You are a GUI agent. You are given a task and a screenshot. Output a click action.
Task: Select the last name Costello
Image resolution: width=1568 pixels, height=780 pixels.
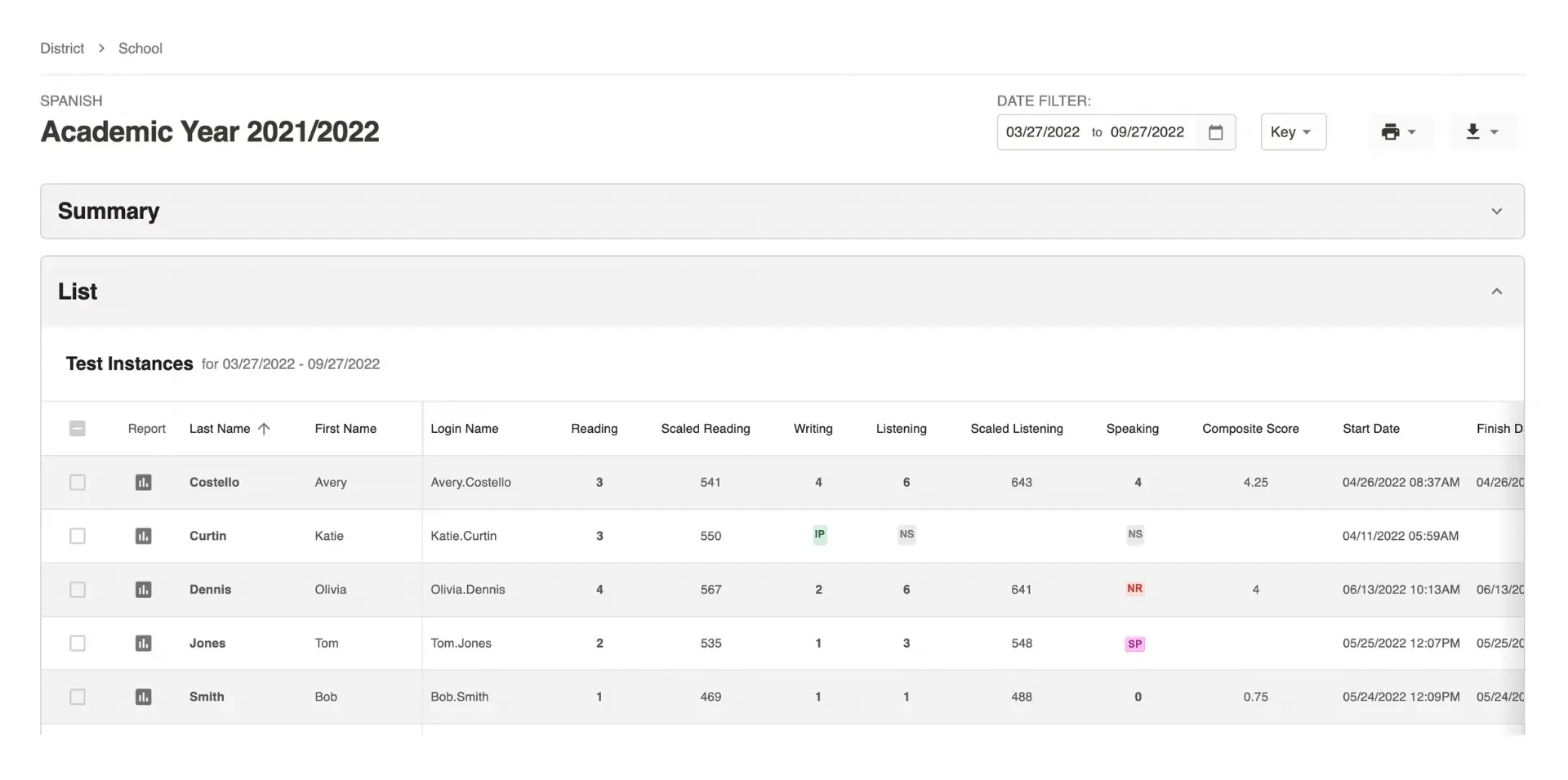pos(215,483)
